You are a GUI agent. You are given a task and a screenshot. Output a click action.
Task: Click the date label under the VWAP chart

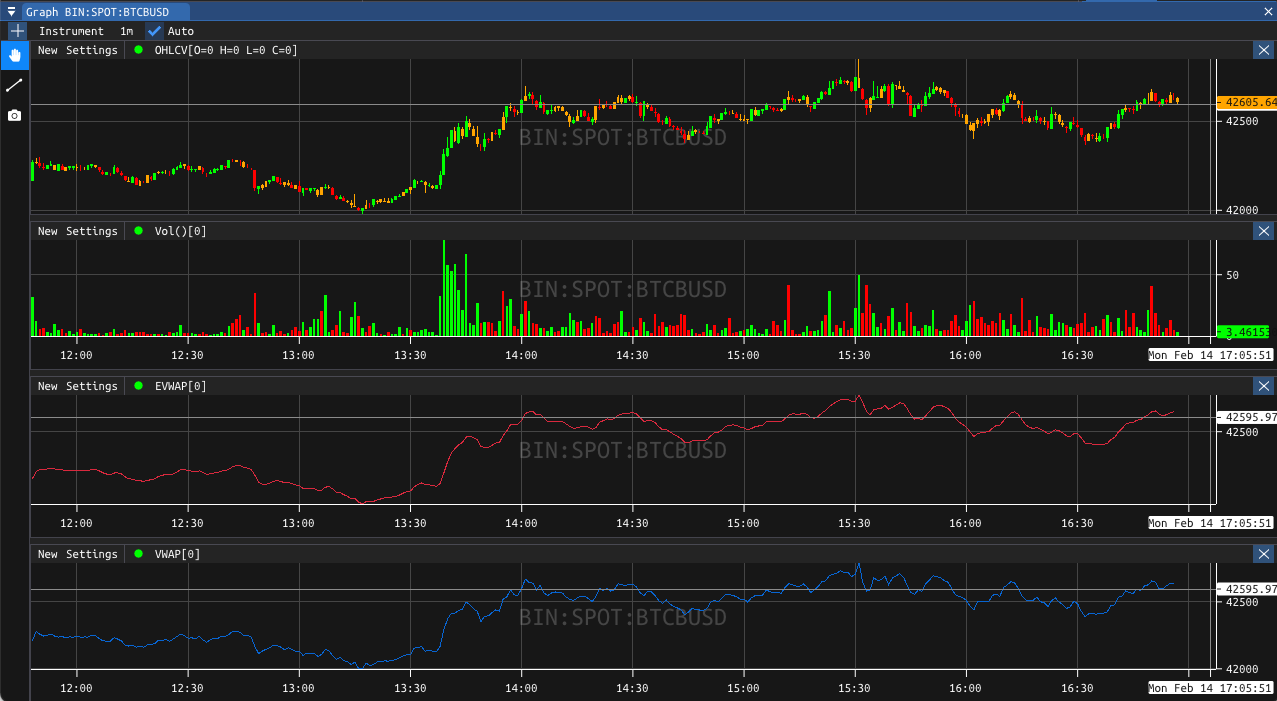point(1210,688)
